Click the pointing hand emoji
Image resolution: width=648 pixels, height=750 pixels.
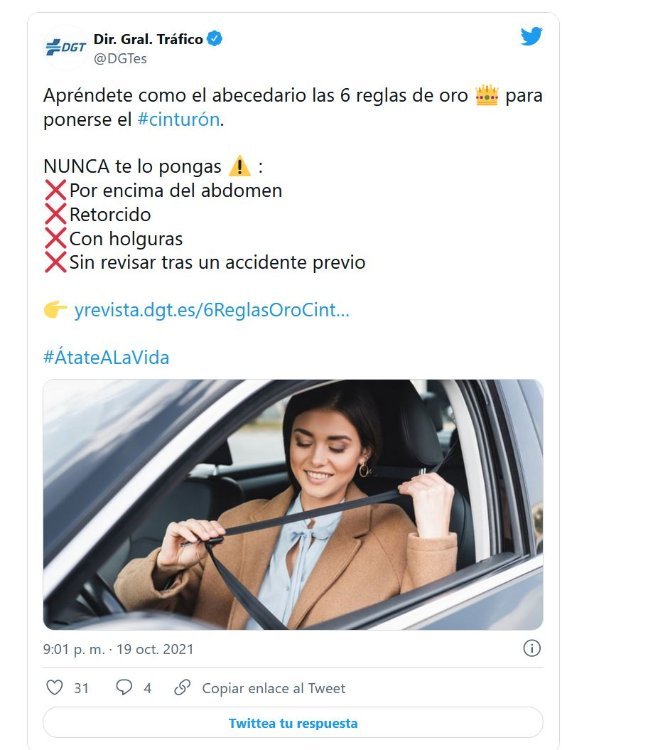(x=55, y=309)
